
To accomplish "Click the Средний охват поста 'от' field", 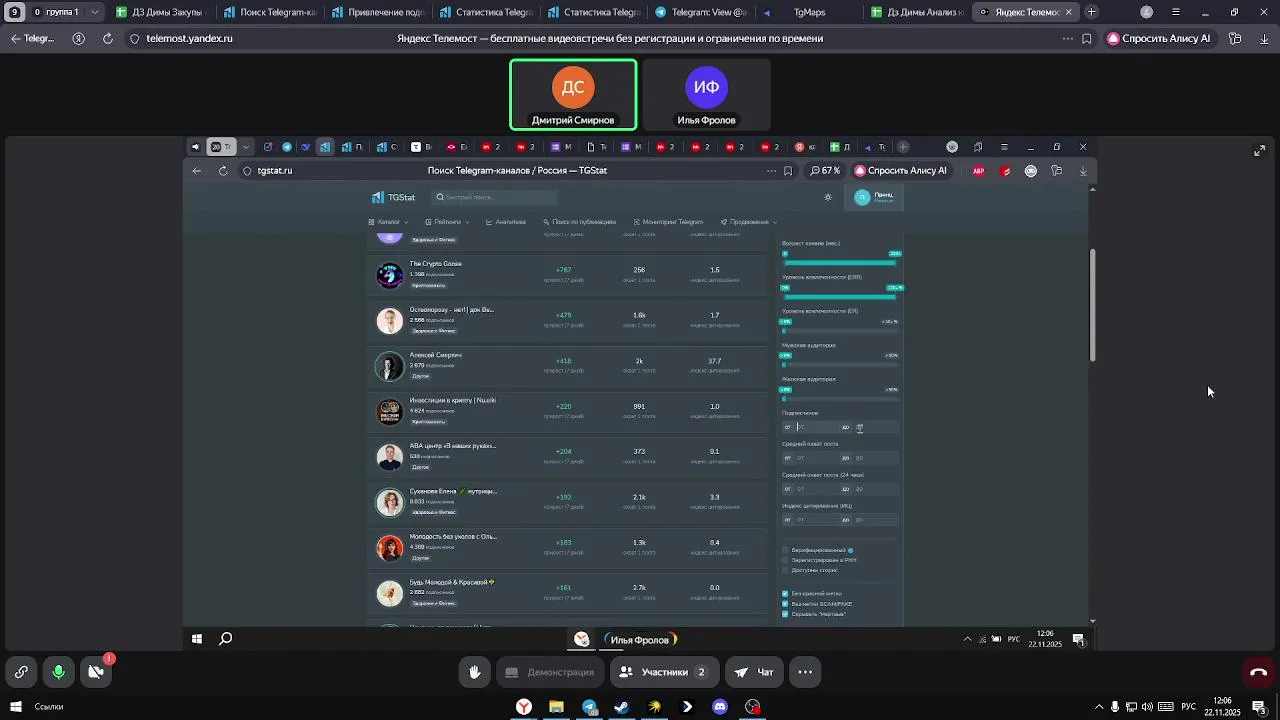I will tap(815, 459).
